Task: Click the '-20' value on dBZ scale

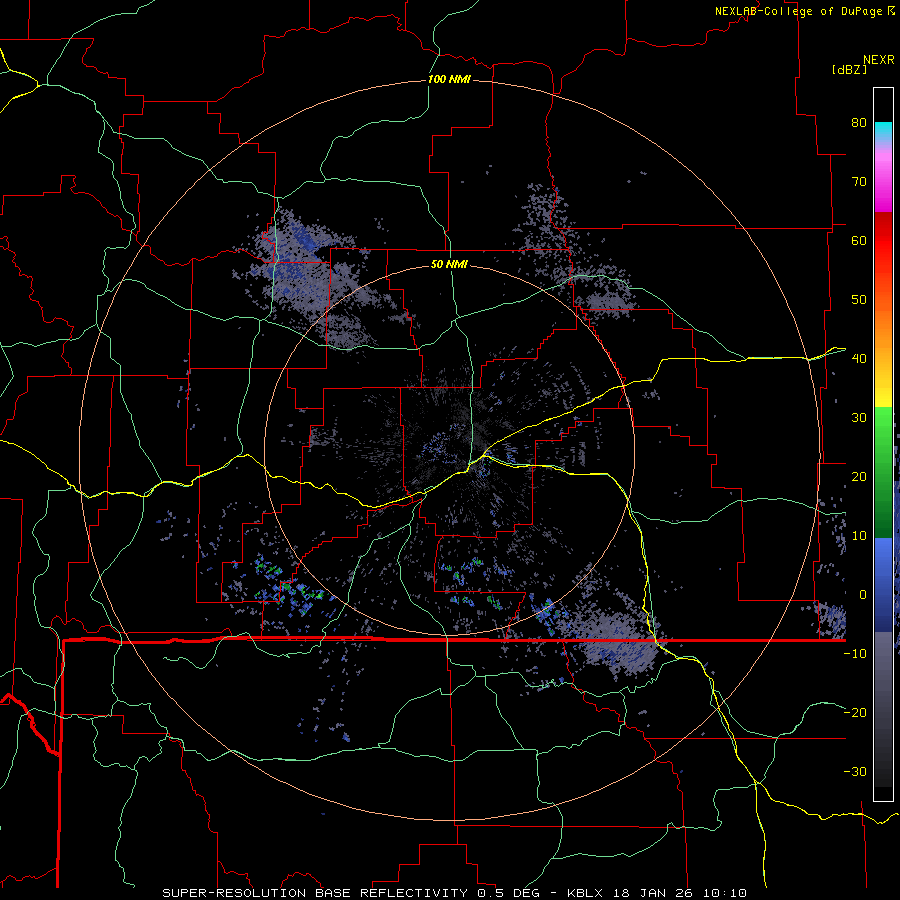Action: (x=855, y=712)
